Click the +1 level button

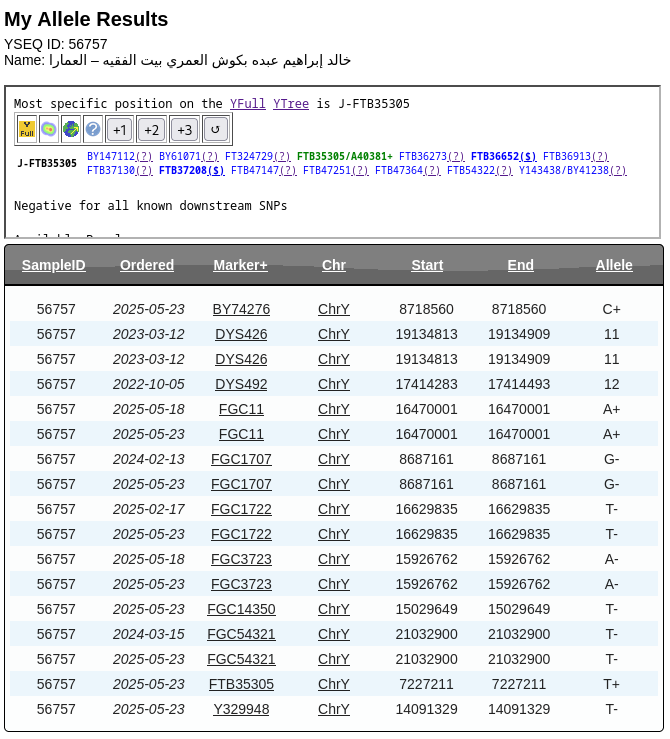(120, 129)
